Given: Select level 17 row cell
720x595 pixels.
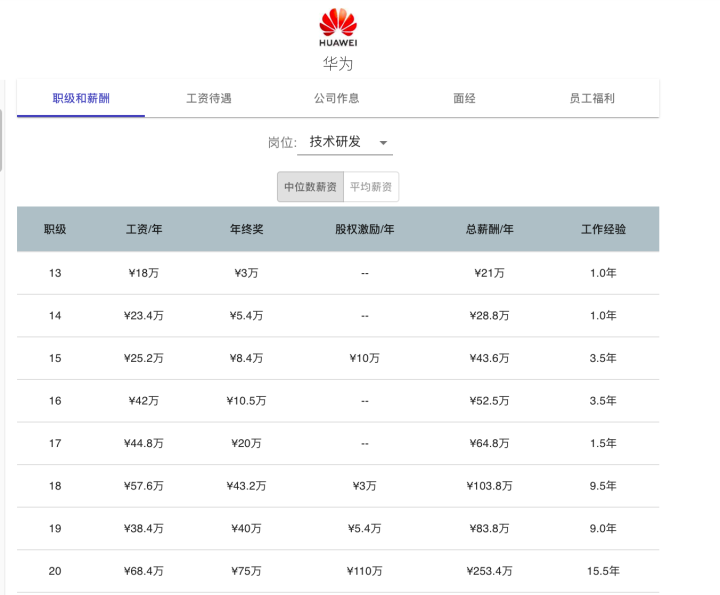Looking at the screenshot, I should [x=55, y=443].
